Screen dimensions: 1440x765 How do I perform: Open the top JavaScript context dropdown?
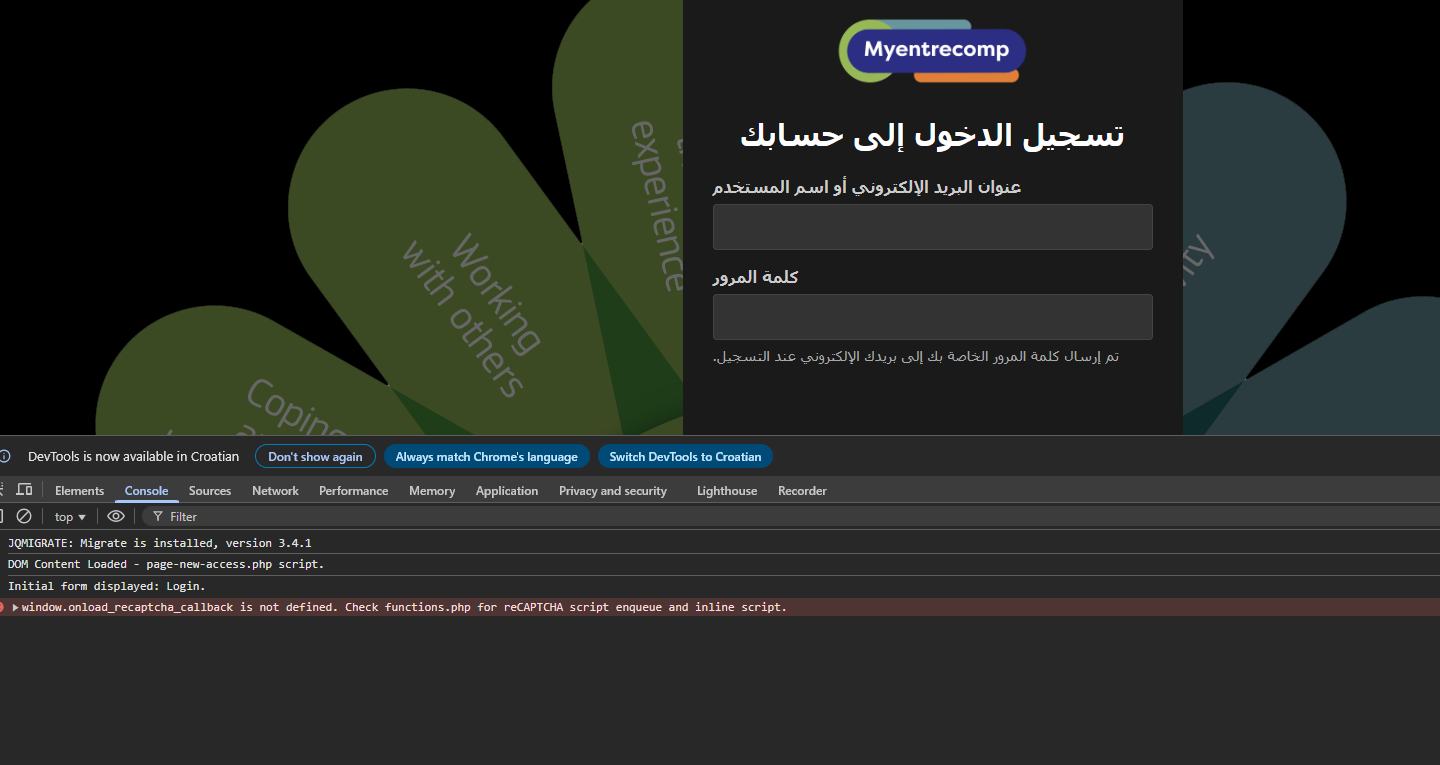tap(70, 517)
